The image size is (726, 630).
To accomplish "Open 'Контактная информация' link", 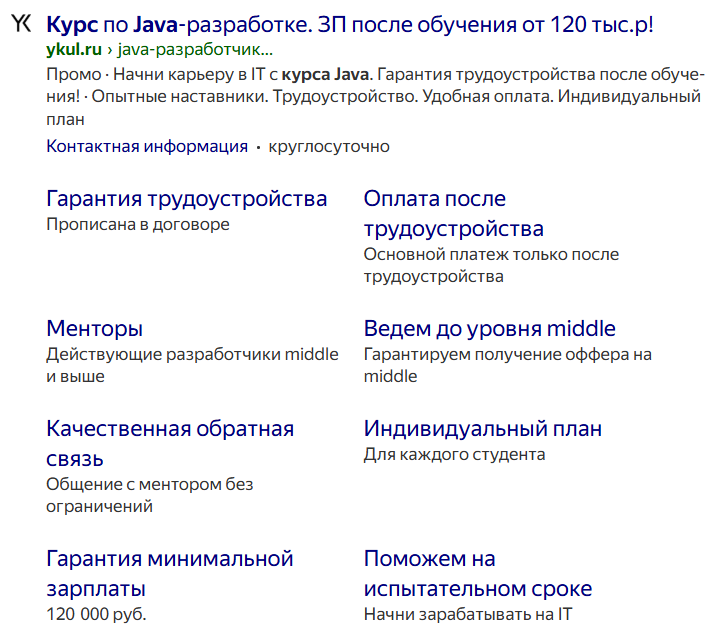I will 147,146.
